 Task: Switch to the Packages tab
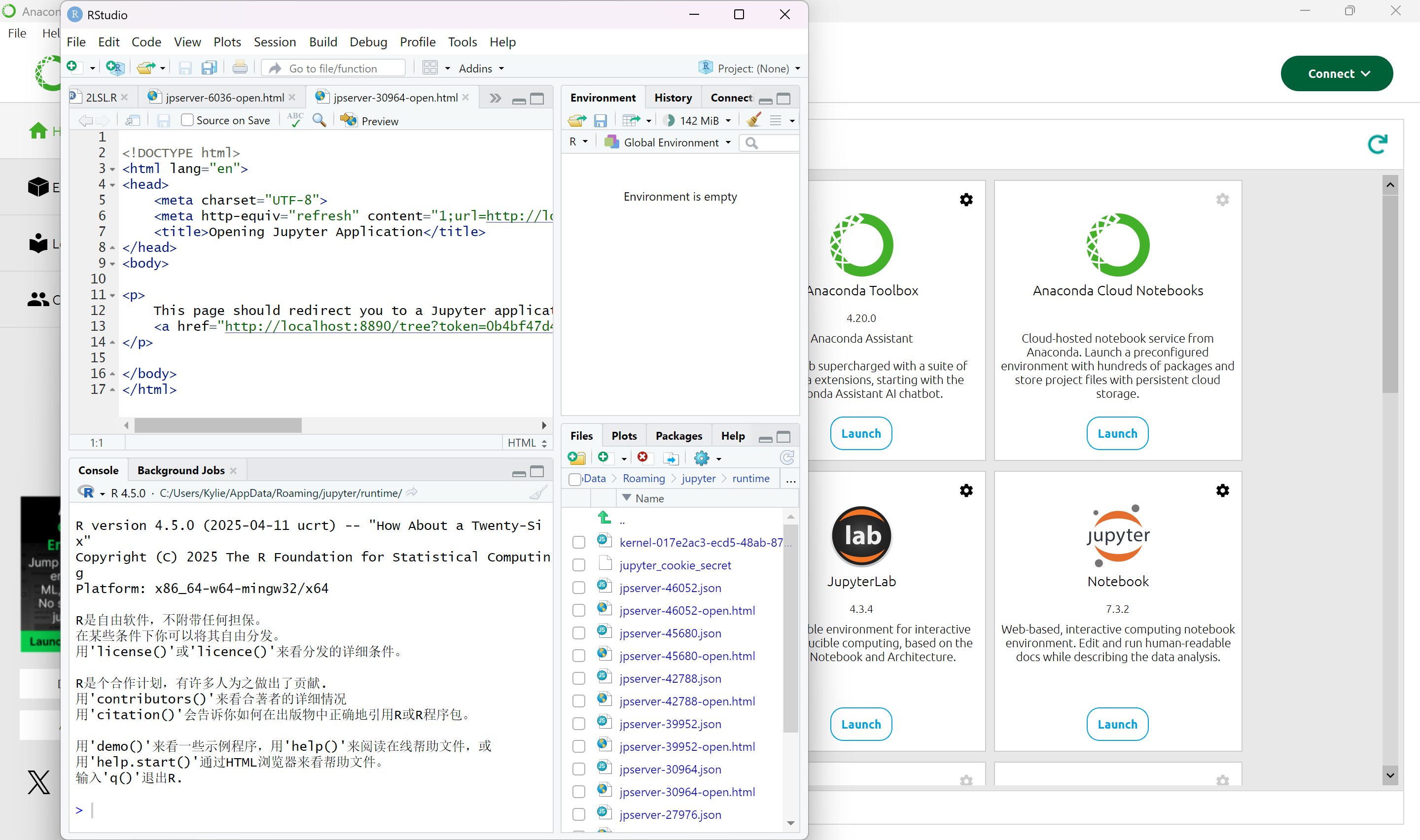(678, 436)
